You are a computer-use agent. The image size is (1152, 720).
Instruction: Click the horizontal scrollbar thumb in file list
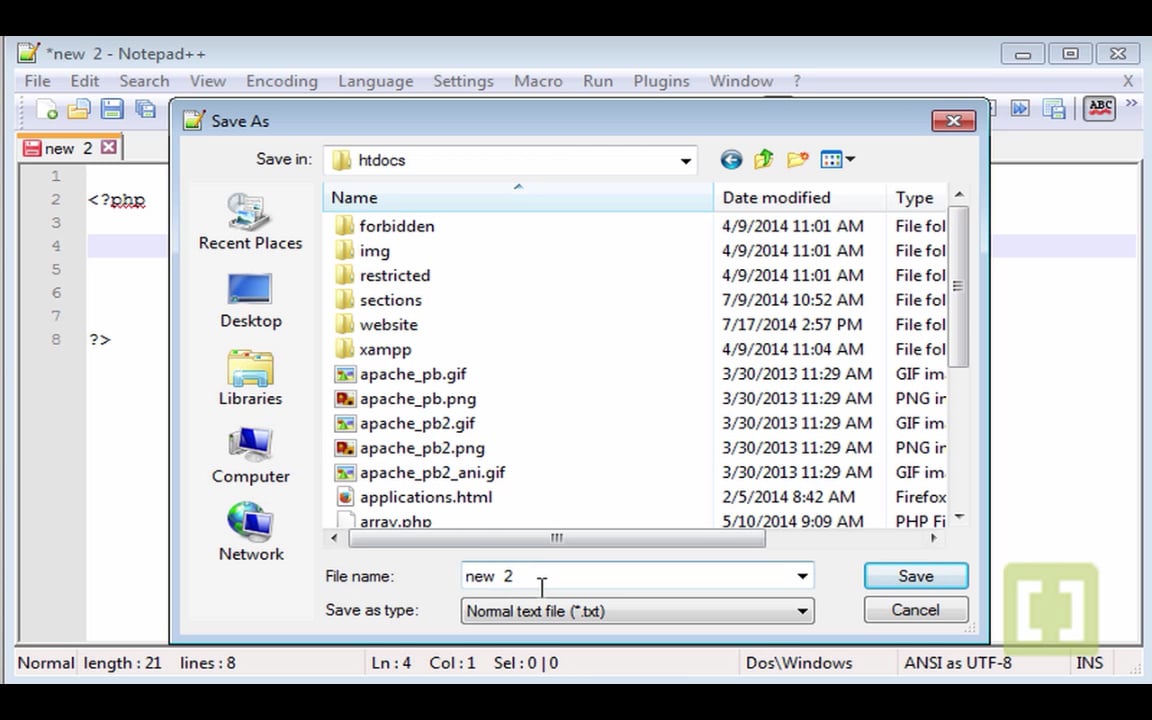(x=557, y=538)
